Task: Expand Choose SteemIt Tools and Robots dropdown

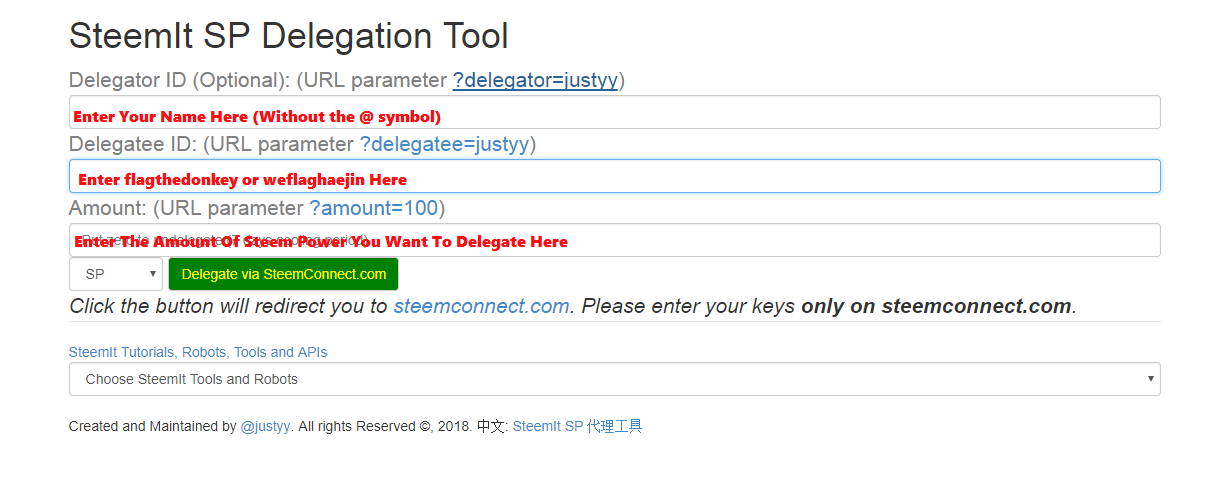Action: point(614,379)
